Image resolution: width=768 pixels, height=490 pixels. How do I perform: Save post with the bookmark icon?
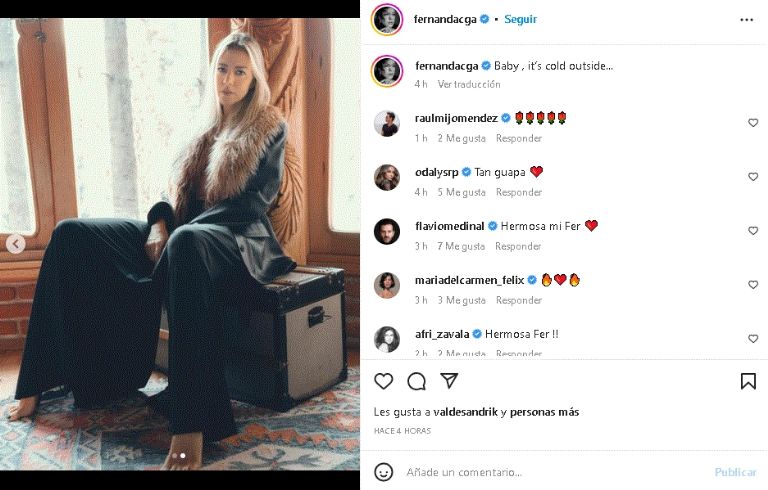point(748,381)
